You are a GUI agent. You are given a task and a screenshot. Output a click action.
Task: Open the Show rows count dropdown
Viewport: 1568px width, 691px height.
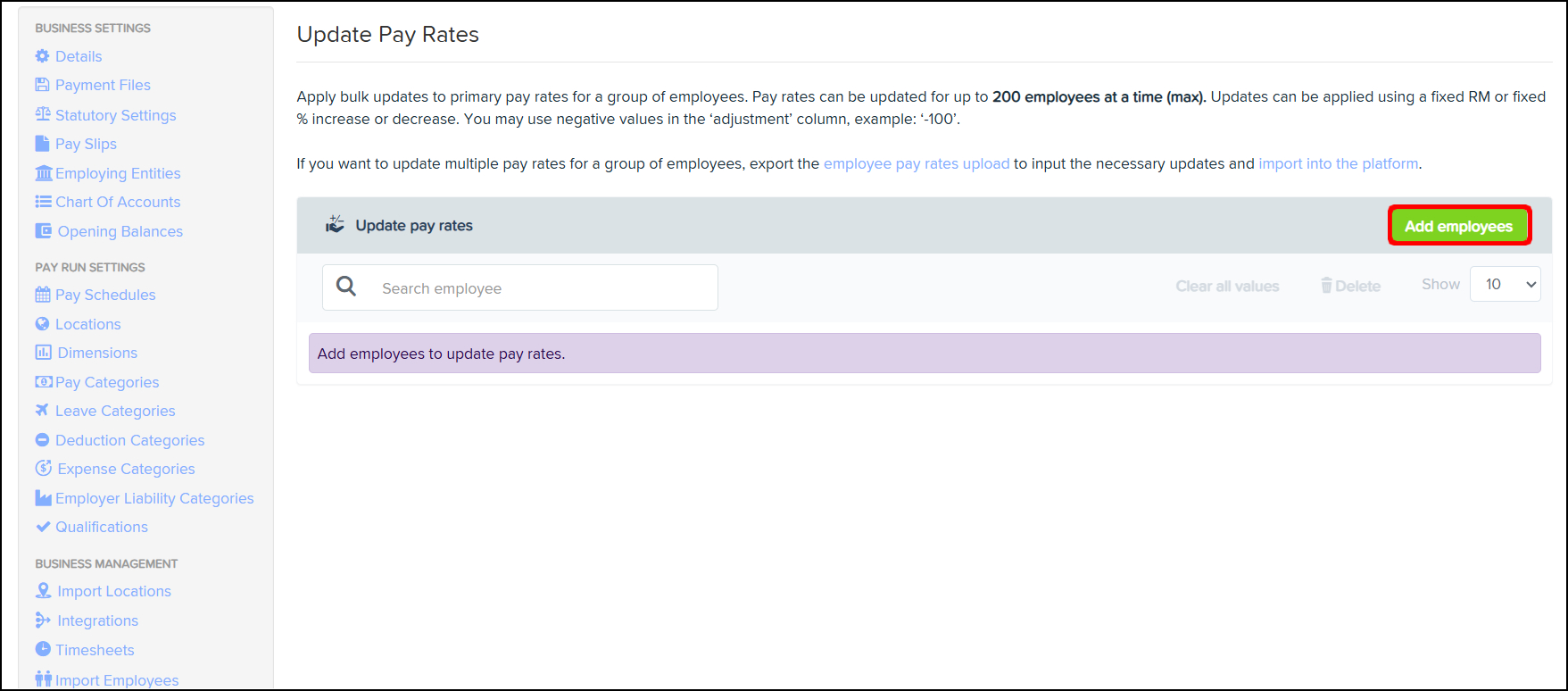tap(1505, 285)
